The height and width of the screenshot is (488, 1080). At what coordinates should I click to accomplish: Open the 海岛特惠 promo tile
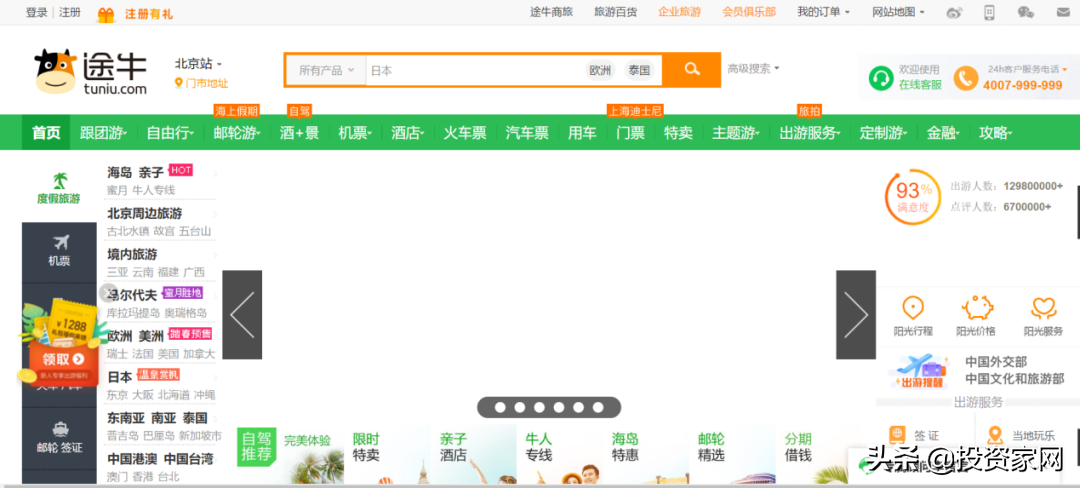click(x=646, y=456)
